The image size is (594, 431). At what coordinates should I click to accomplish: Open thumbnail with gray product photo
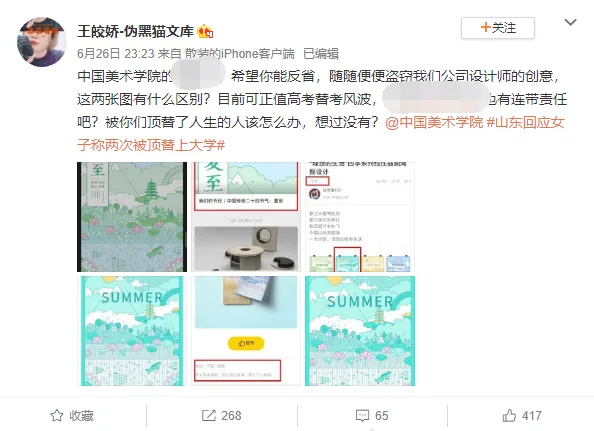click(x=246, y=217)
